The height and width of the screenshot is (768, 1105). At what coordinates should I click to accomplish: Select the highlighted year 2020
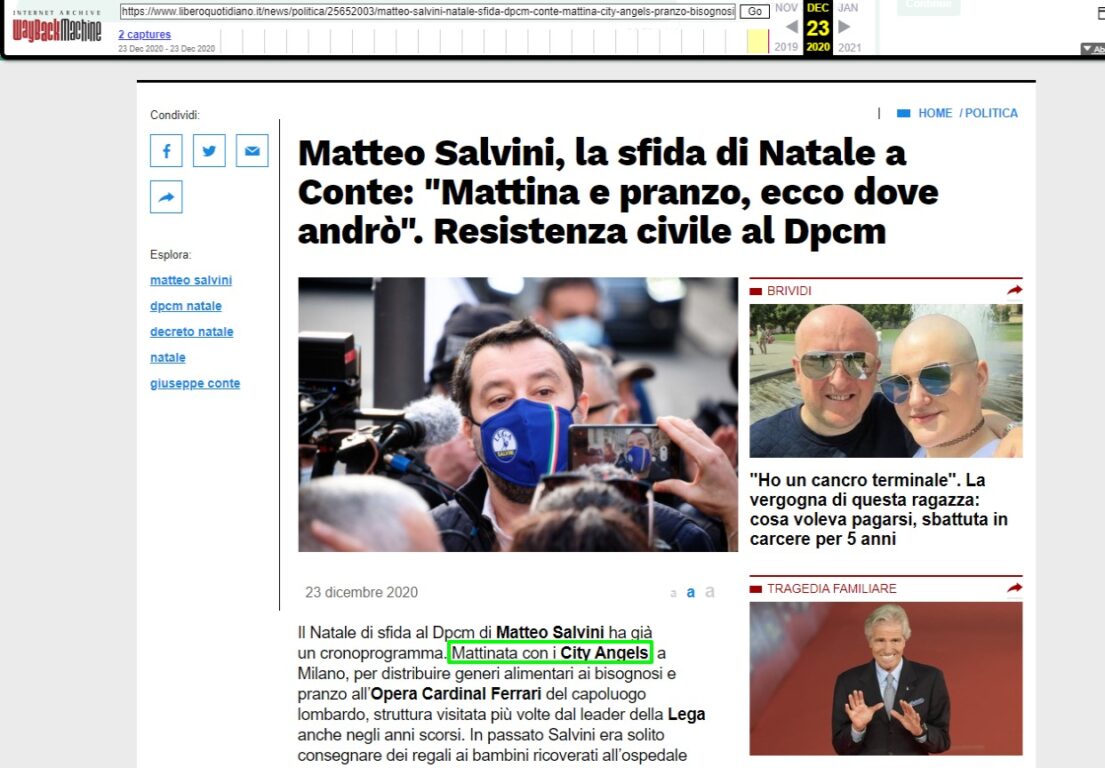click(818, 47)
